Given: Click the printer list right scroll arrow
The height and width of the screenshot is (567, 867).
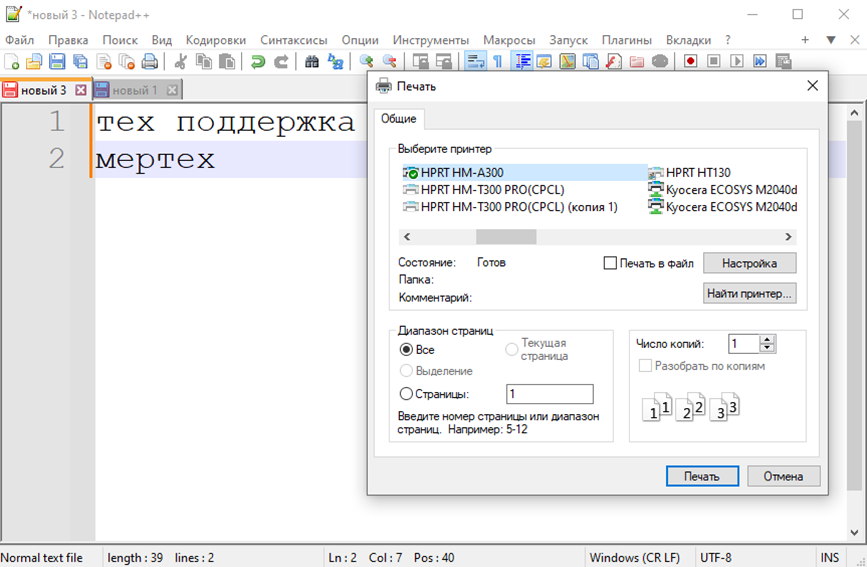Looking at the screenshot, I should tap(788, 237).
